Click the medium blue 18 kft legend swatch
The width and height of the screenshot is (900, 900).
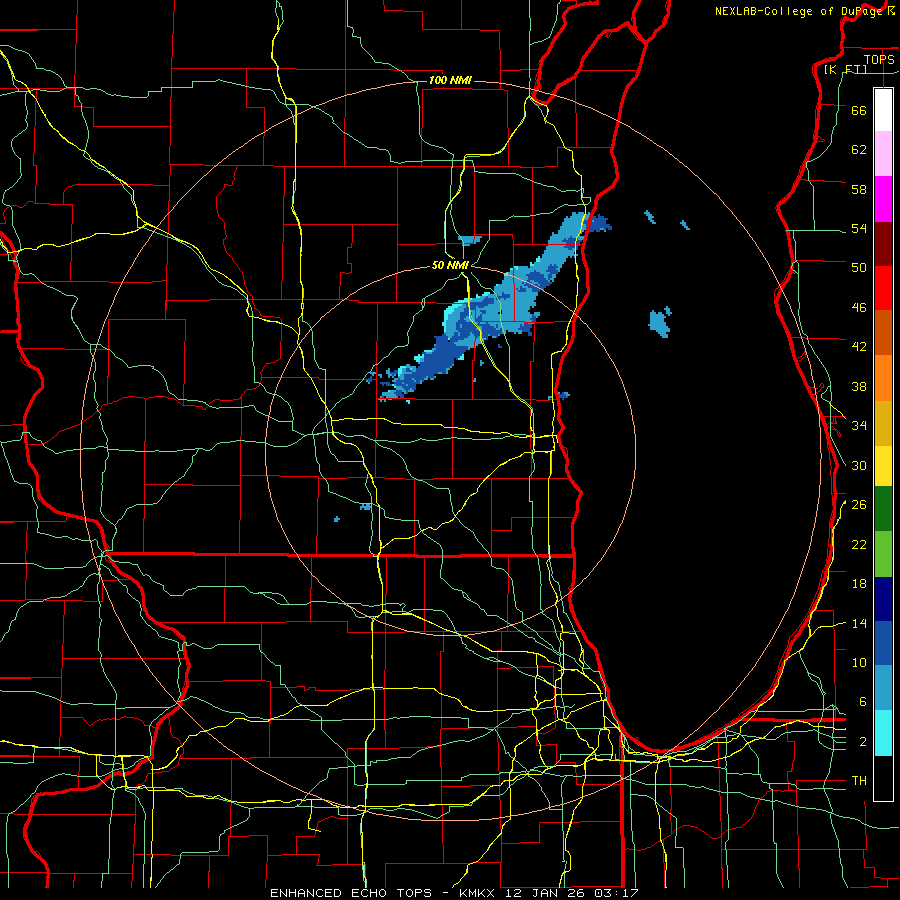tap(883, 643)
